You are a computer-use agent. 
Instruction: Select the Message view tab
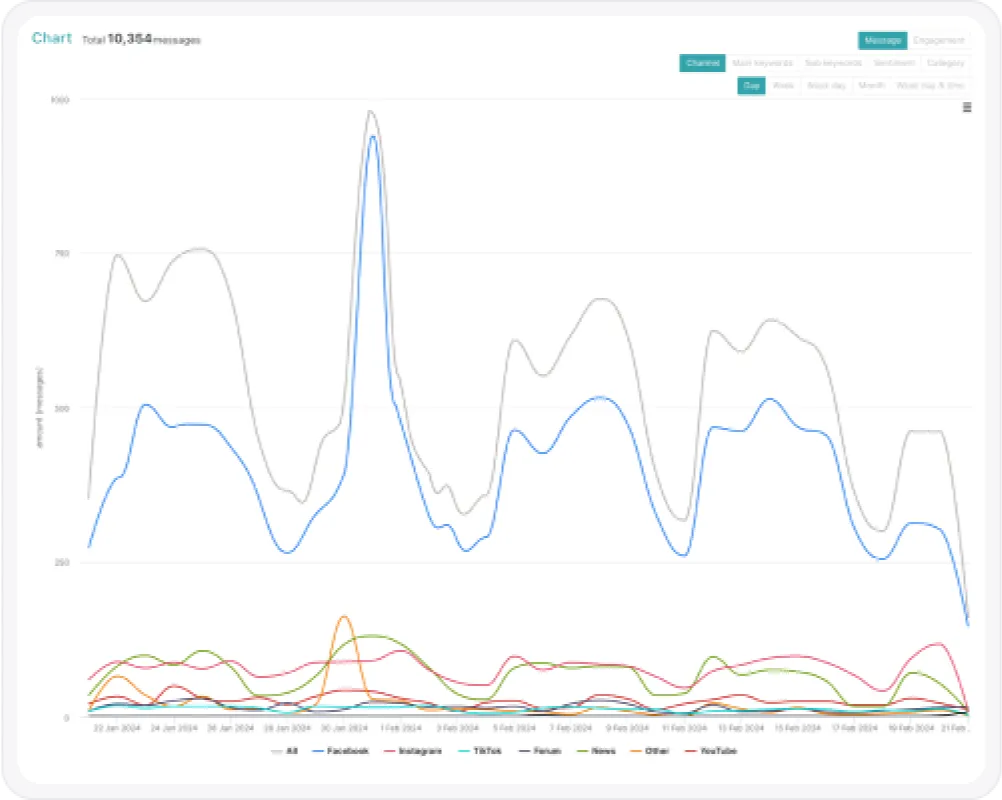883,40
